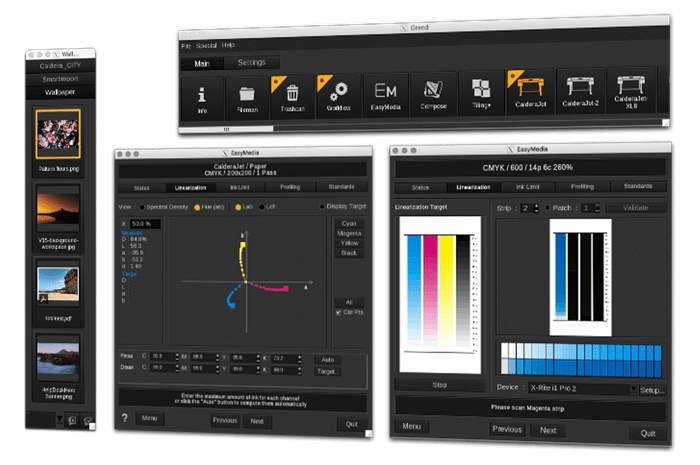700x465 pixels.
Task: Select the CalderaJet-2 printer icon
Action: click(585, 93)
